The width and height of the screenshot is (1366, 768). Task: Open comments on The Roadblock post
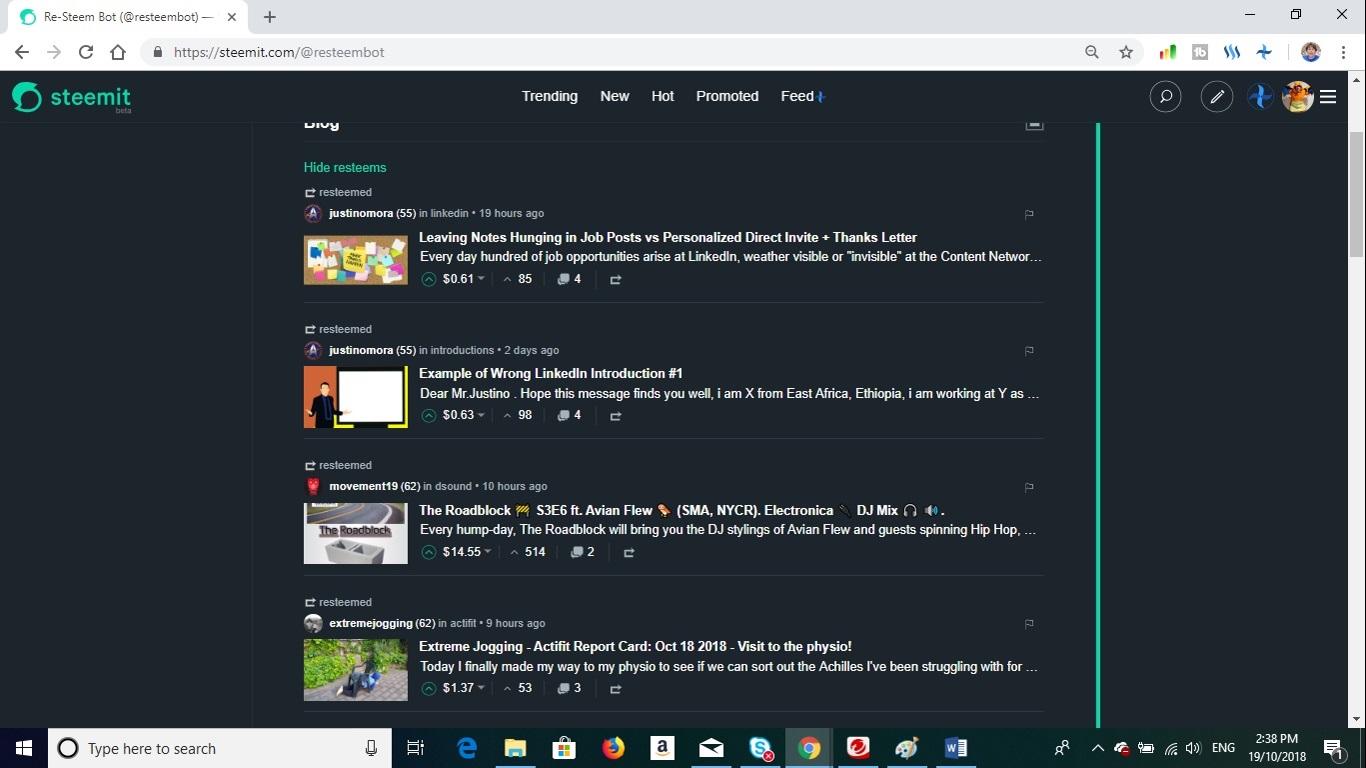pyautogui.click(x=582, y=552)
